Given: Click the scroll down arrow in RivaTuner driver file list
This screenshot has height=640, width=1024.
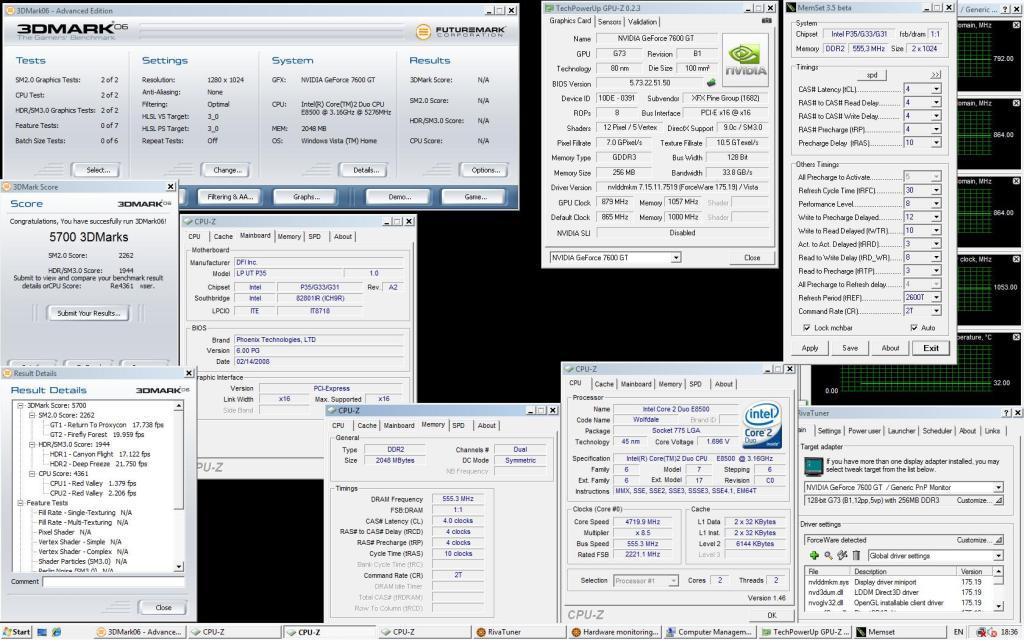Looking at the screenshot, I should [x=998, y=605].
